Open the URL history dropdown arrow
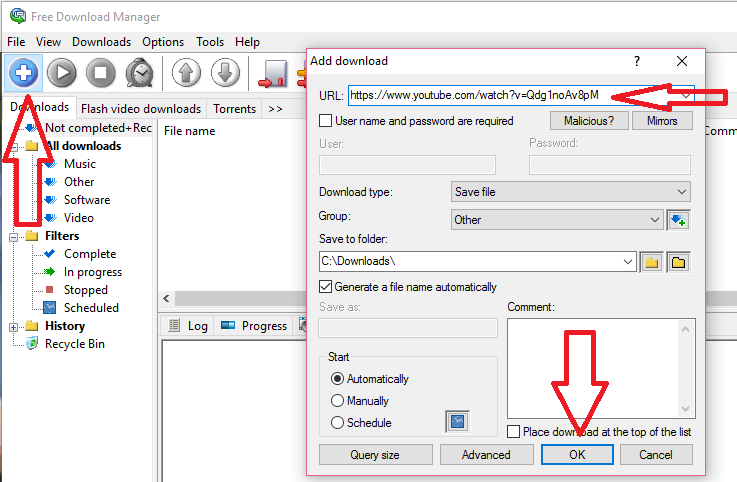 coord(686,95)
